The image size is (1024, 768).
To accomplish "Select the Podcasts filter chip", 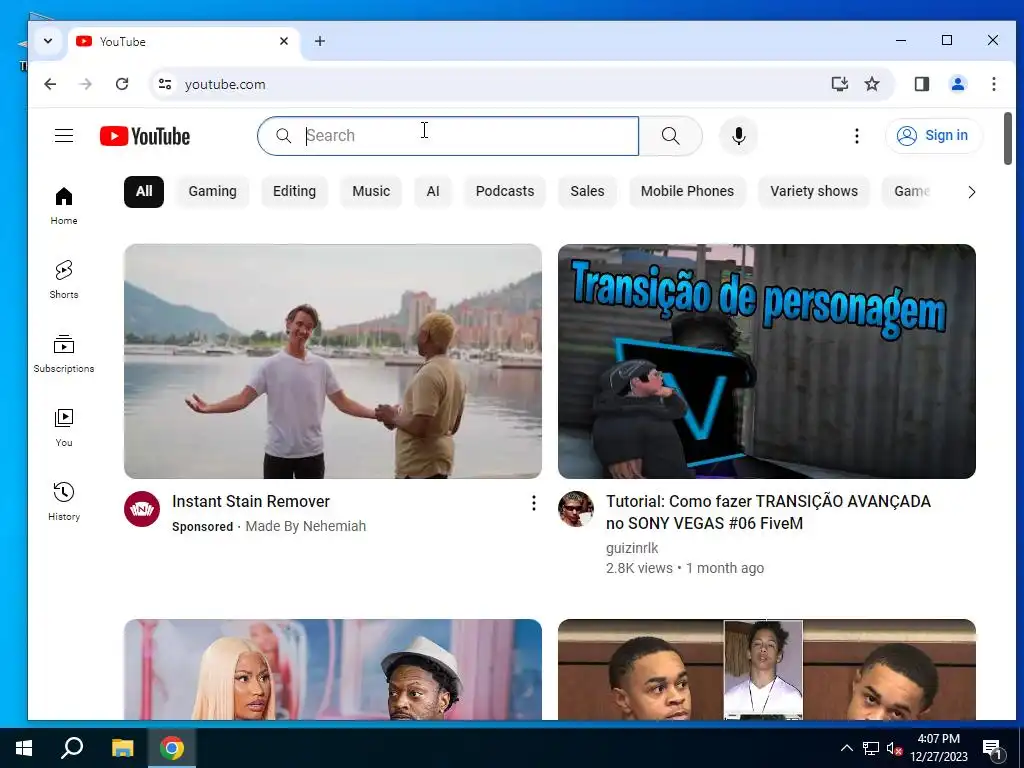I will click(505, 191).
